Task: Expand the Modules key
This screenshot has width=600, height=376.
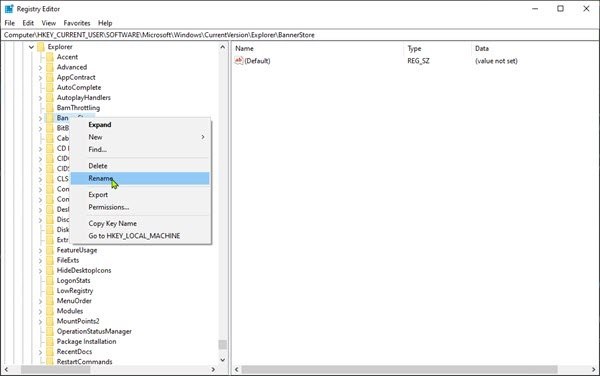Action: pos(41,311)
